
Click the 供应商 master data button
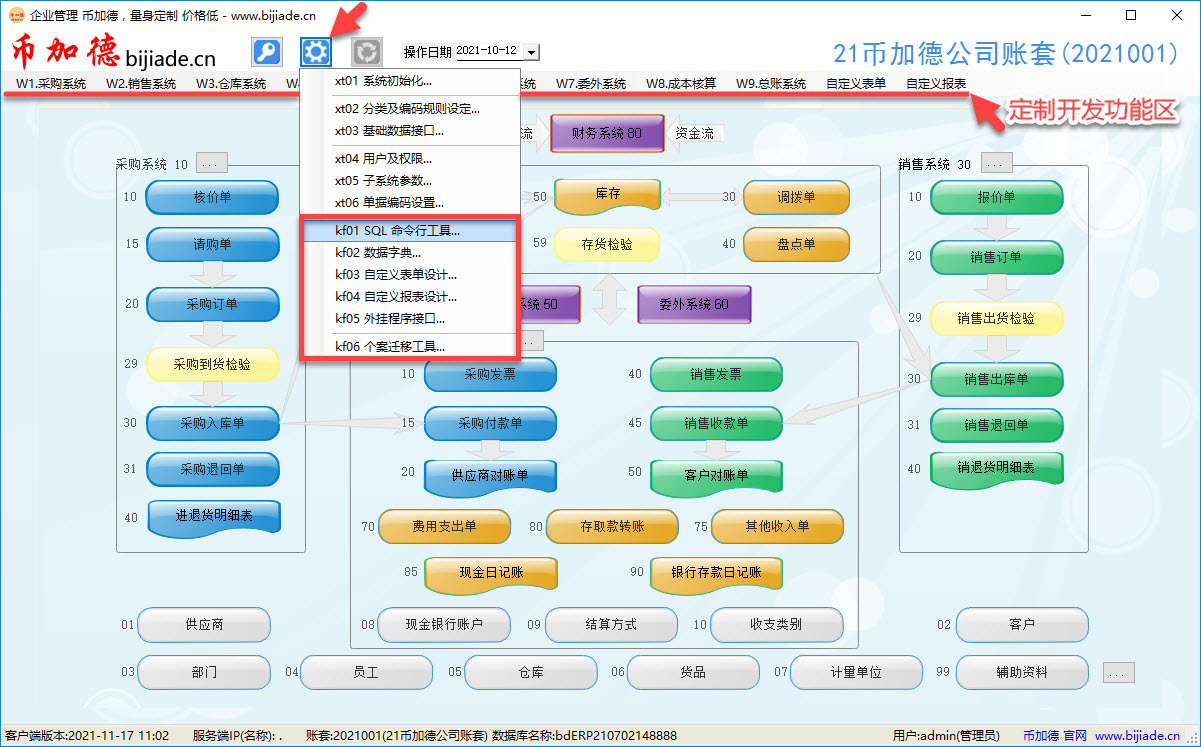204,625
